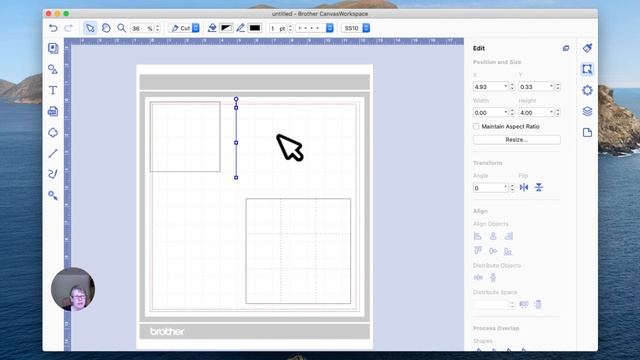Open Y position 0.33 dropdown arrow

[551, 87]
